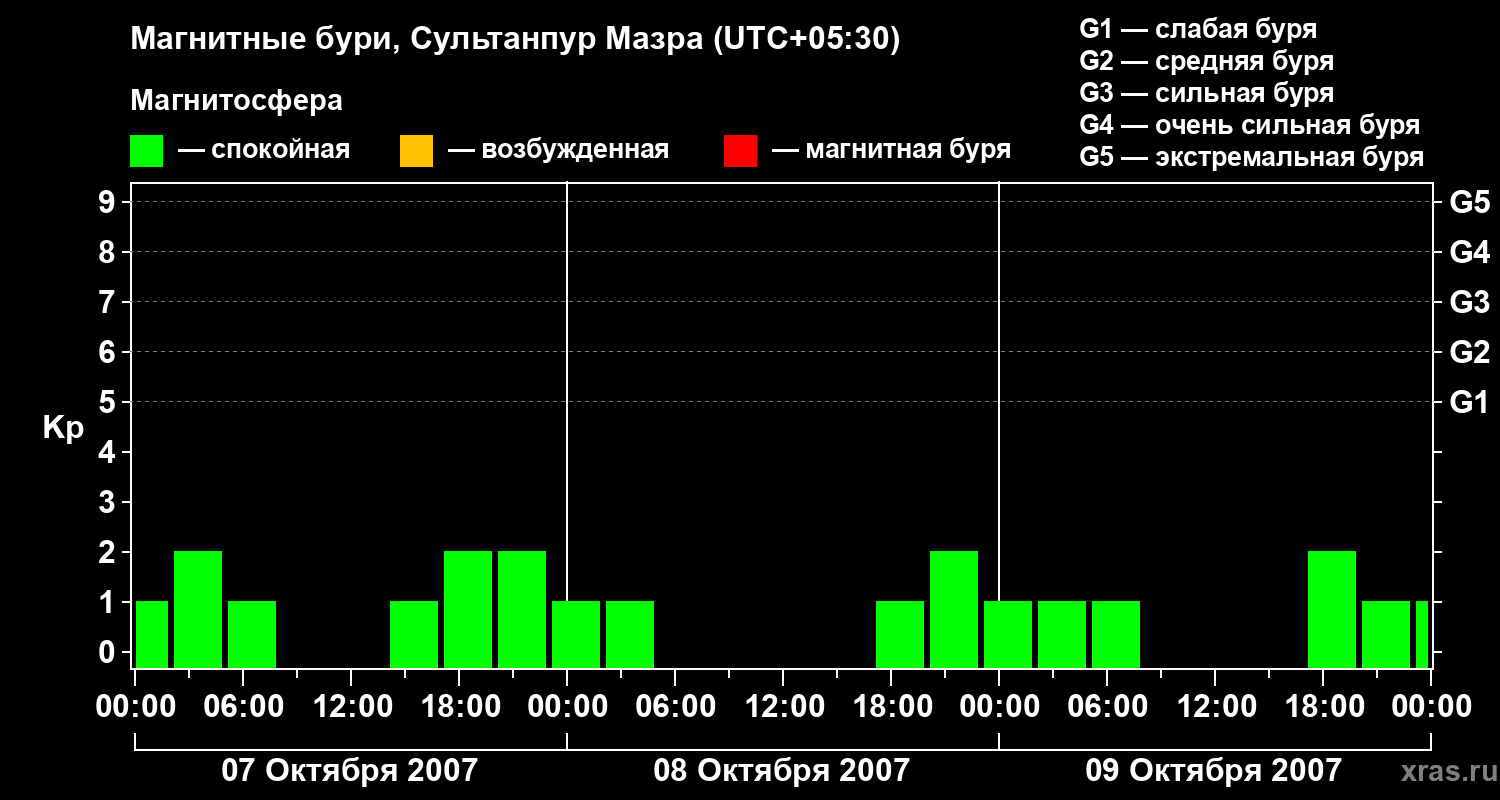Viewport: 1500px width, 800px height.
Task: Click "G5 — экстремальная буря" description
Action: [1252, 158]
